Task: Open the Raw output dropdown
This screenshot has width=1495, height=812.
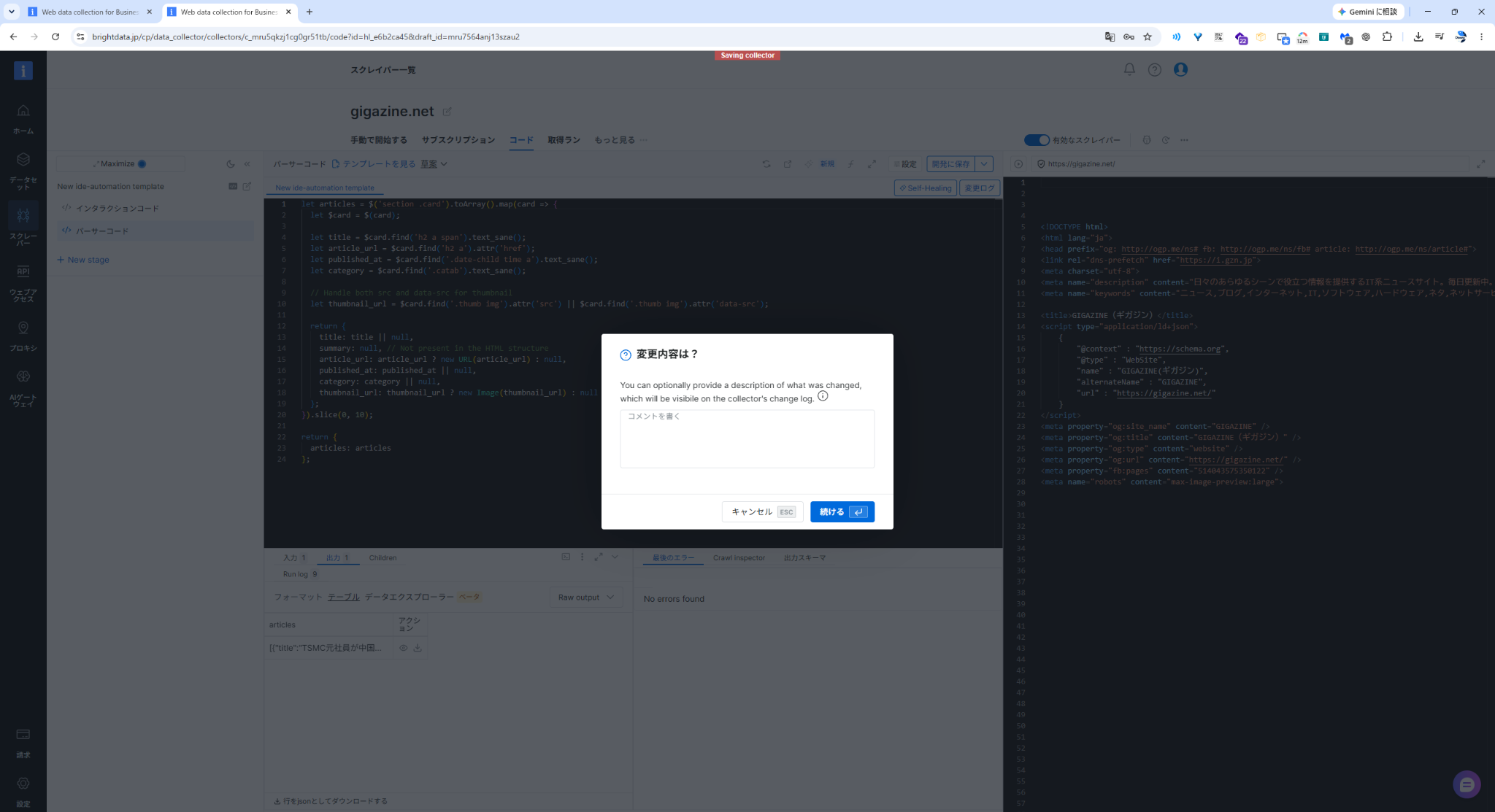Action: (586, 598)
